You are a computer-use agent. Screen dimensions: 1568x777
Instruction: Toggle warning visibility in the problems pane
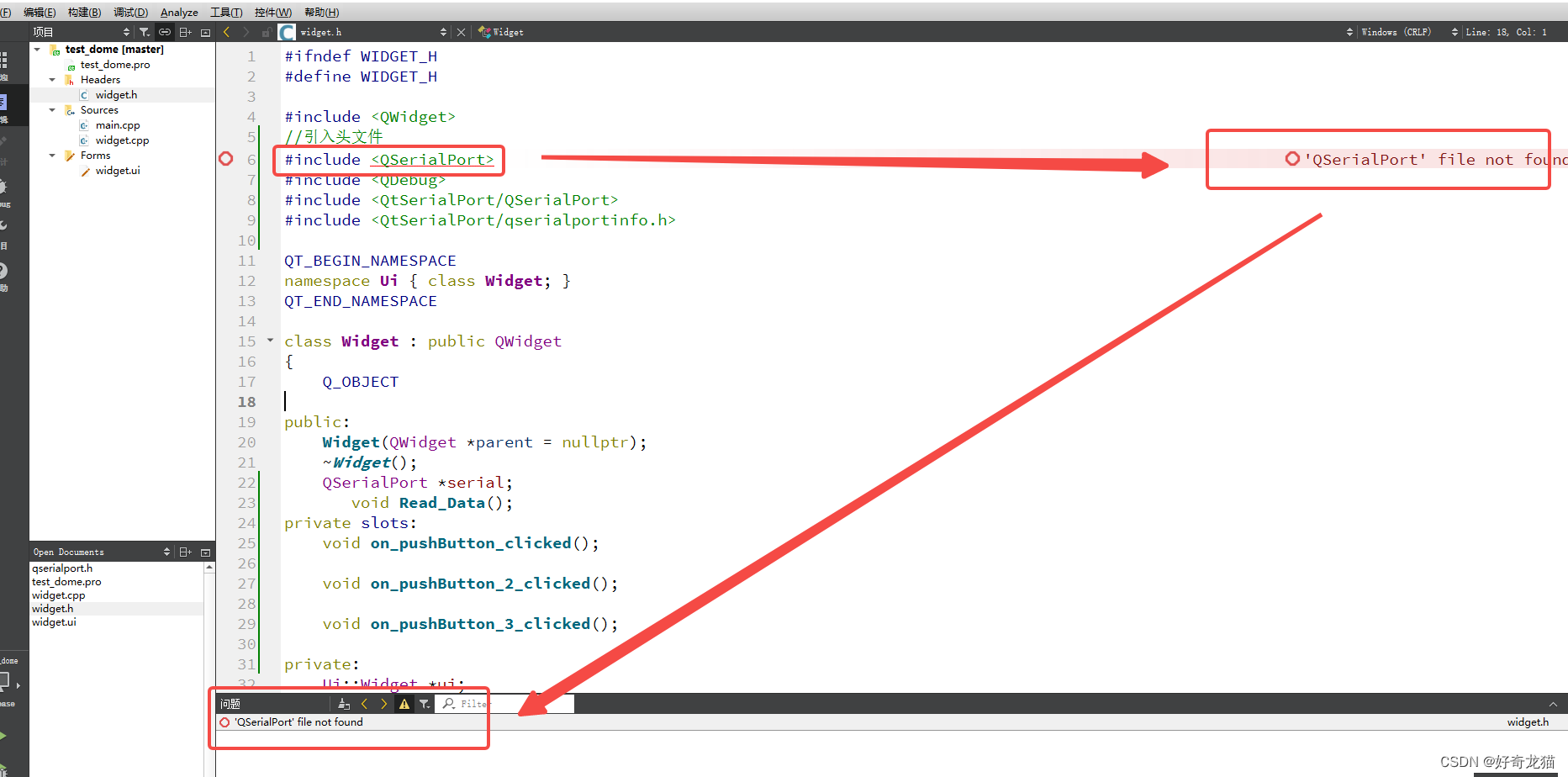click(x=404, y=704)
